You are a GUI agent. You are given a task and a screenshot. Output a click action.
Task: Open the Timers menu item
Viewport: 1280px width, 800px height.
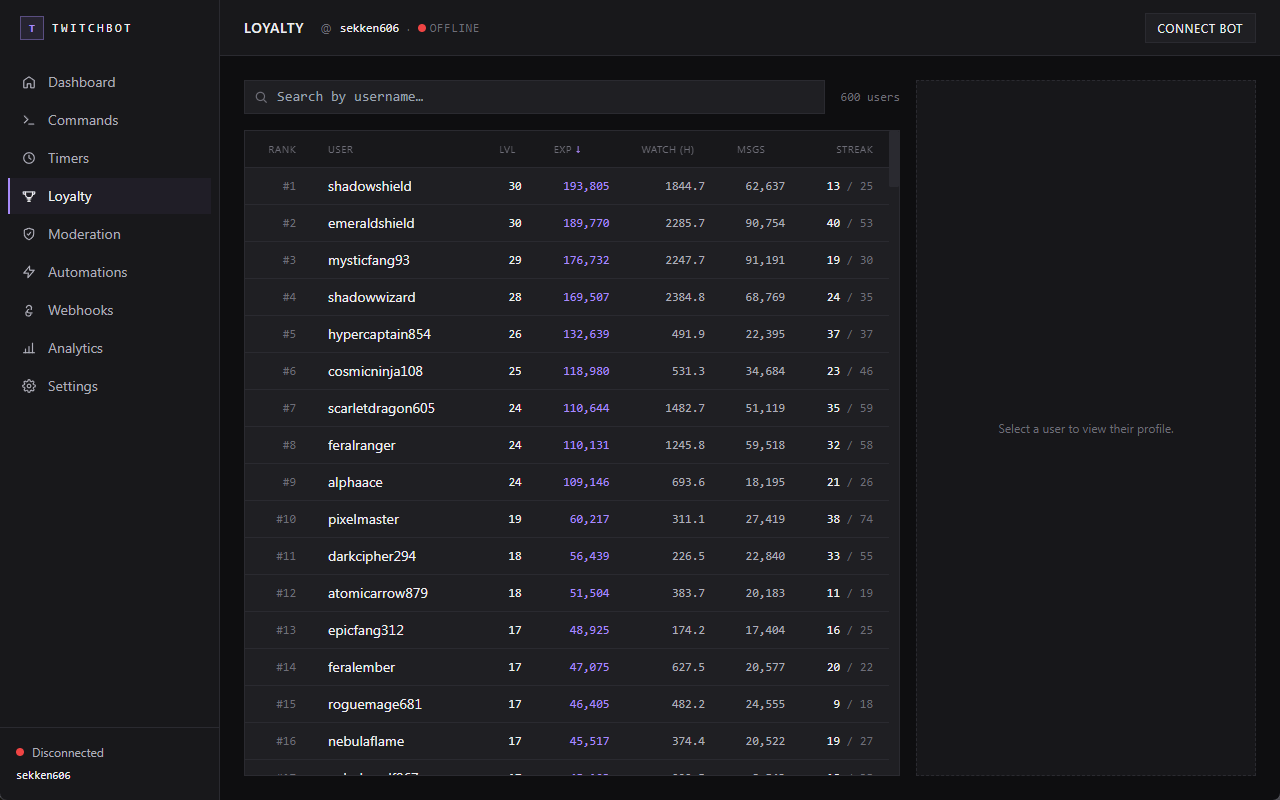point(110,158)
